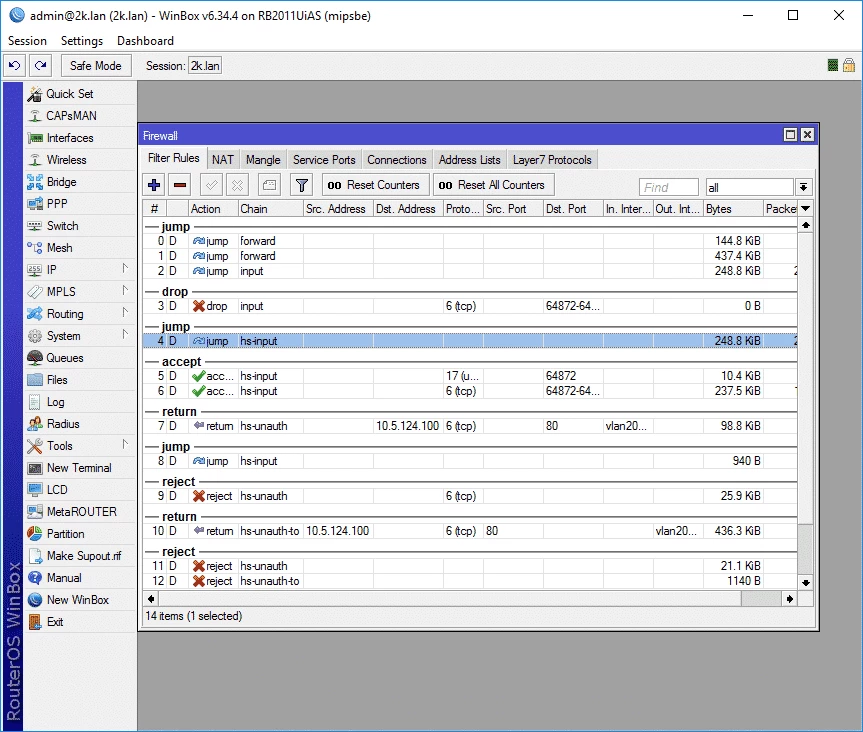Open New Terminal in the sidebar
This screenshot has width=863, height=732.
click(x=78, y=468)
